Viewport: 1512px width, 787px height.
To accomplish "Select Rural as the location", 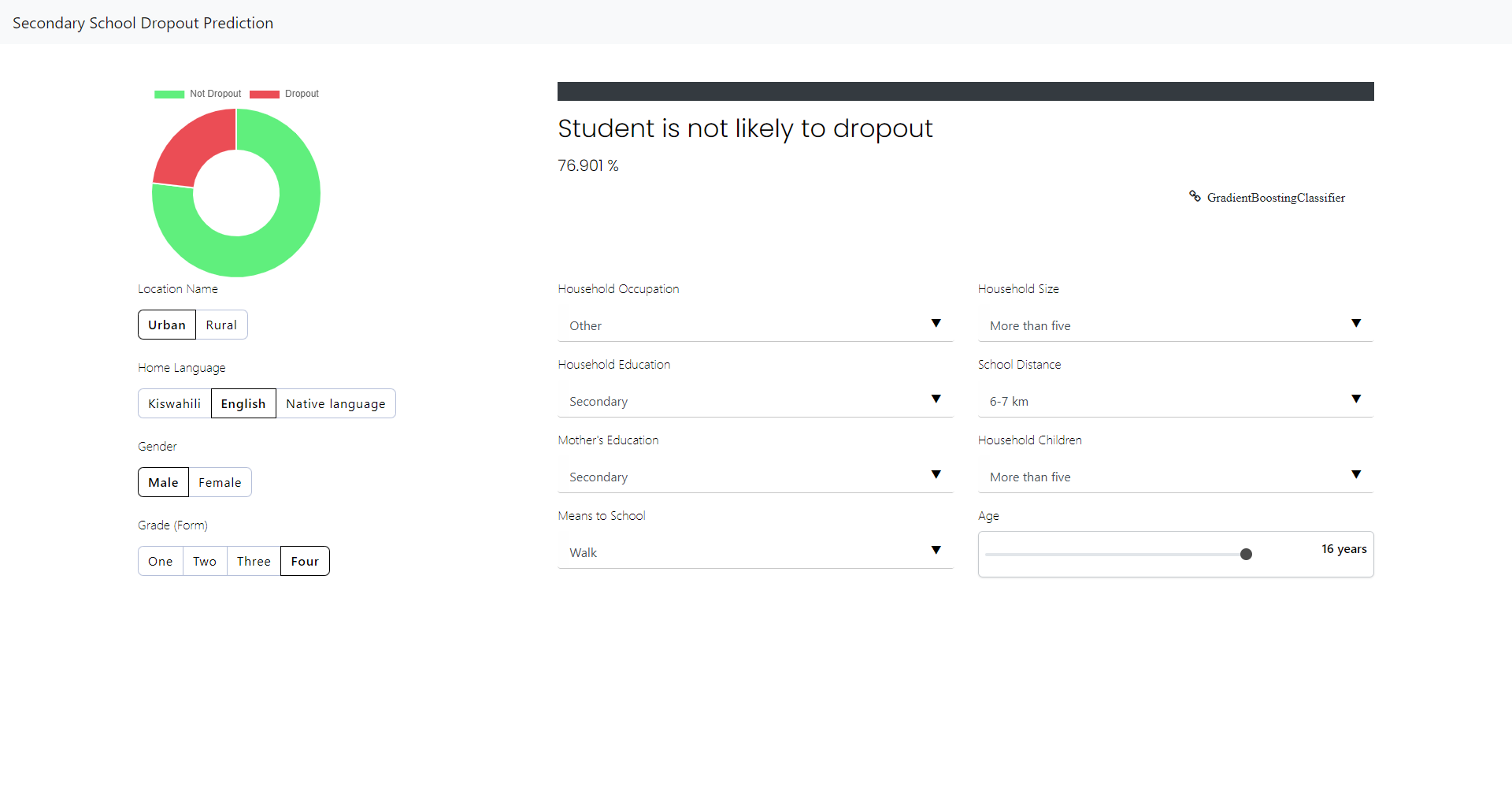I will [221, 325].
